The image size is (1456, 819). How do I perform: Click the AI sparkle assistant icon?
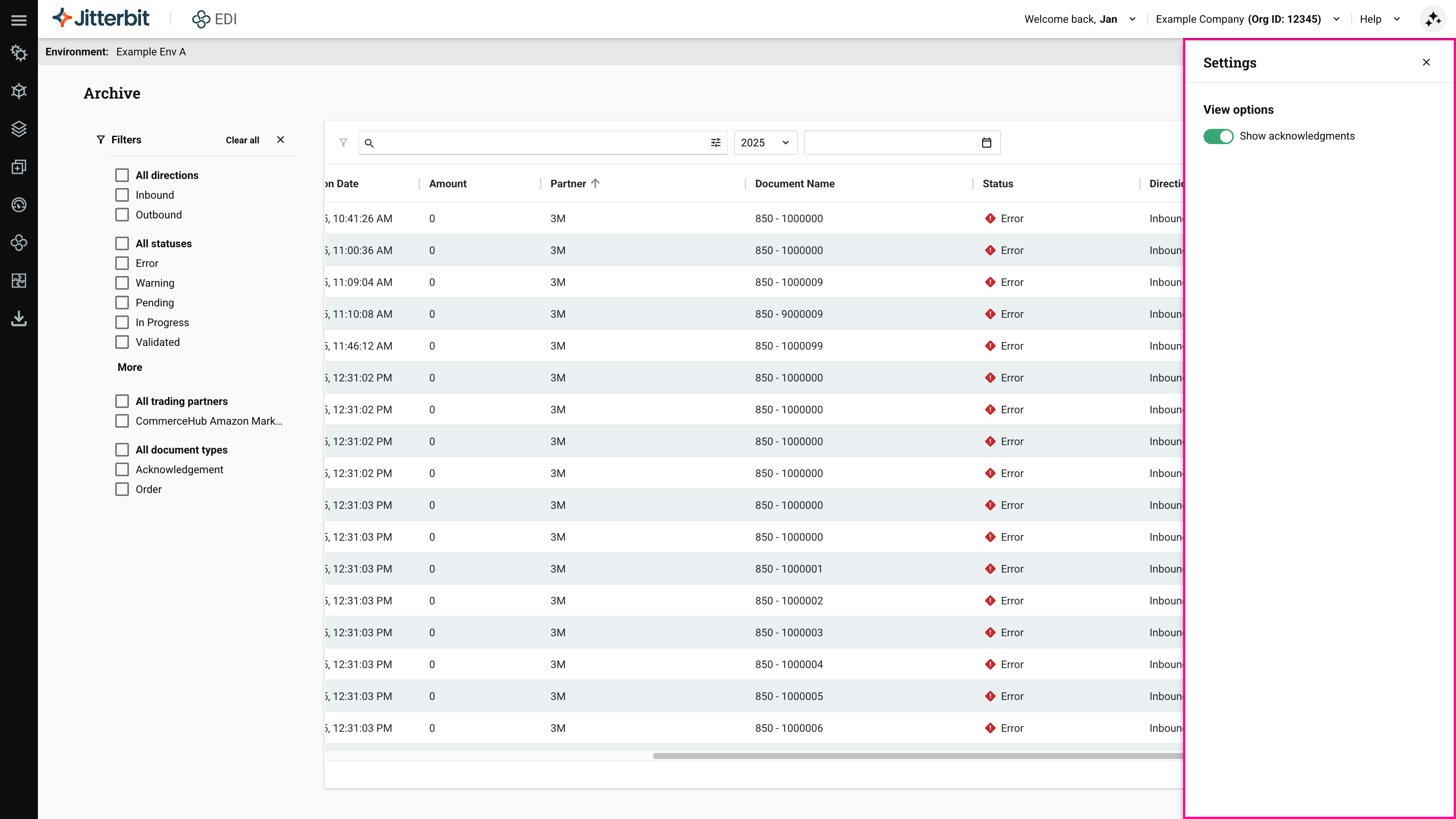tap(1433, 19)
